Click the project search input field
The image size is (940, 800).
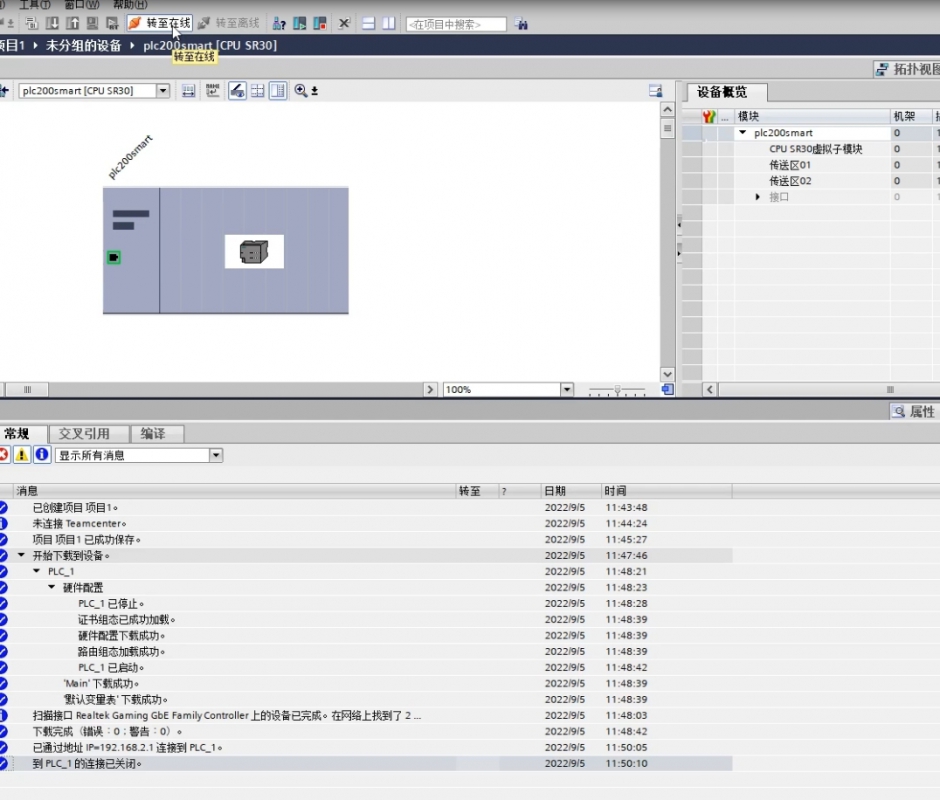point(456,25)
